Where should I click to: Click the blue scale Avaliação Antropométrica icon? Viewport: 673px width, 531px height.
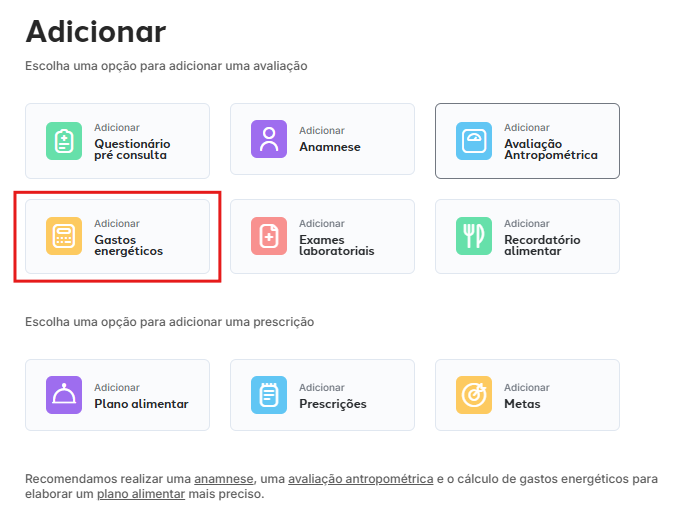tap(474, 141)
